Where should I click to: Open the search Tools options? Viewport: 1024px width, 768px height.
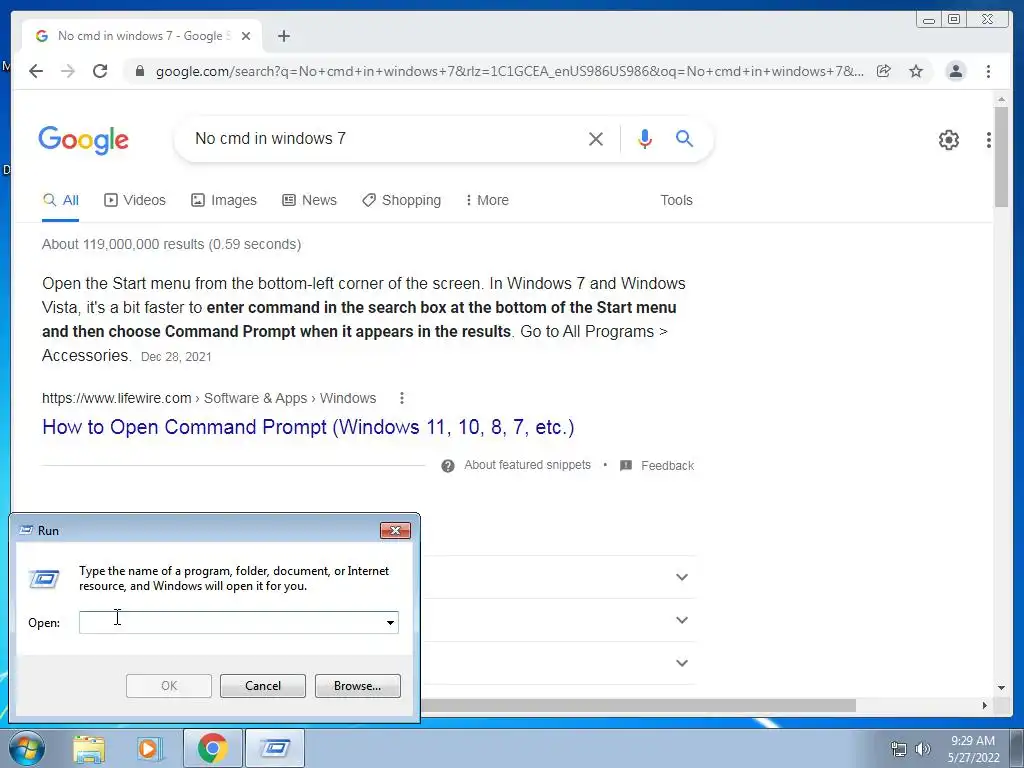click(676, 200)
